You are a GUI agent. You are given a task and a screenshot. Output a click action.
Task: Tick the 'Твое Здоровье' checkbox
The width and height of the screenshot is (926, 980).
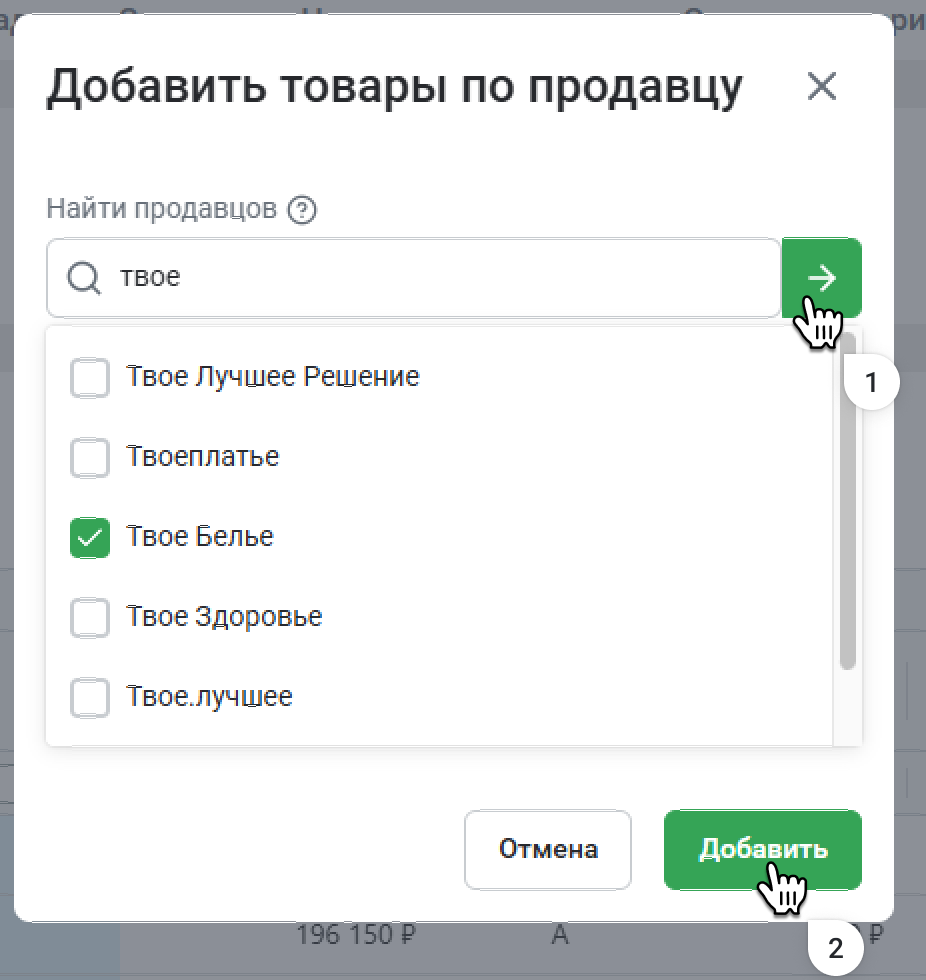pos(90,618)
